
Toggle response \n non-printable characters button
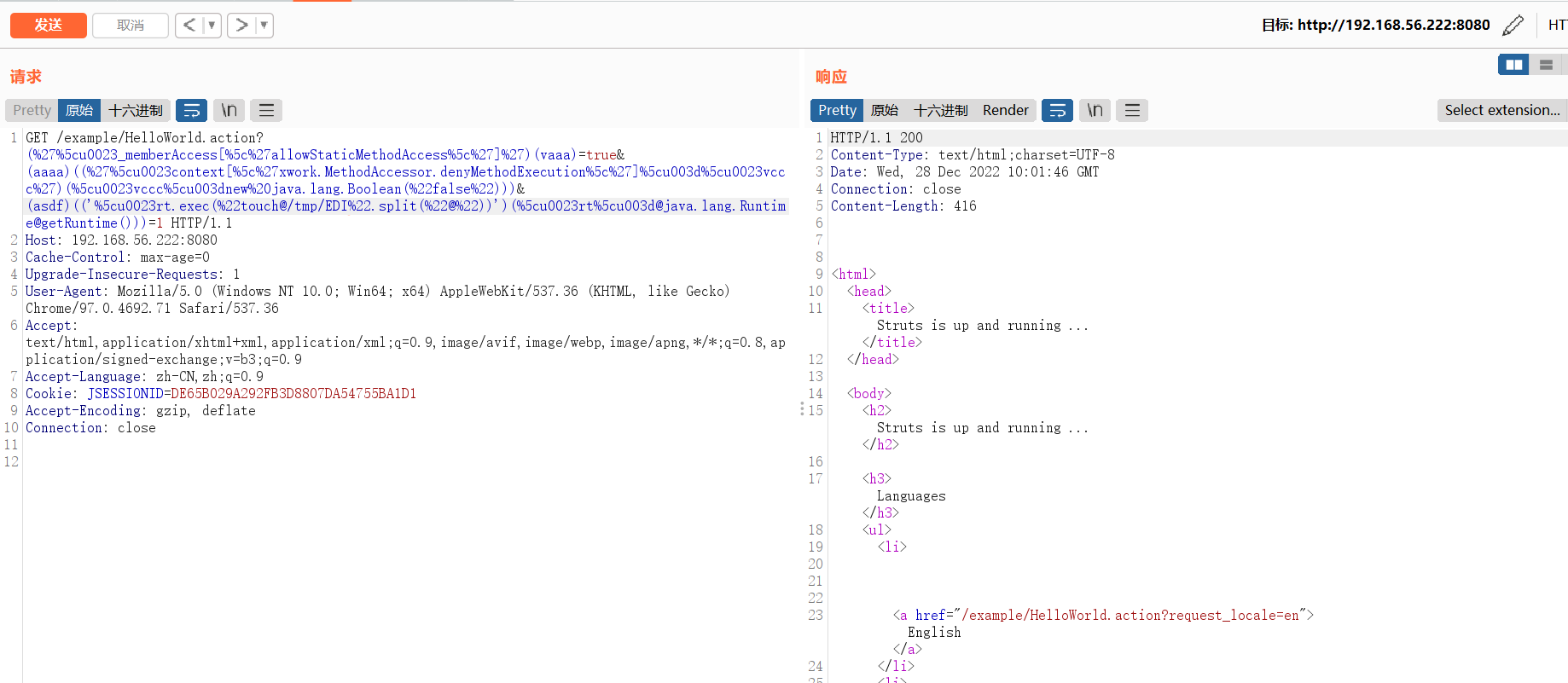1095,110
